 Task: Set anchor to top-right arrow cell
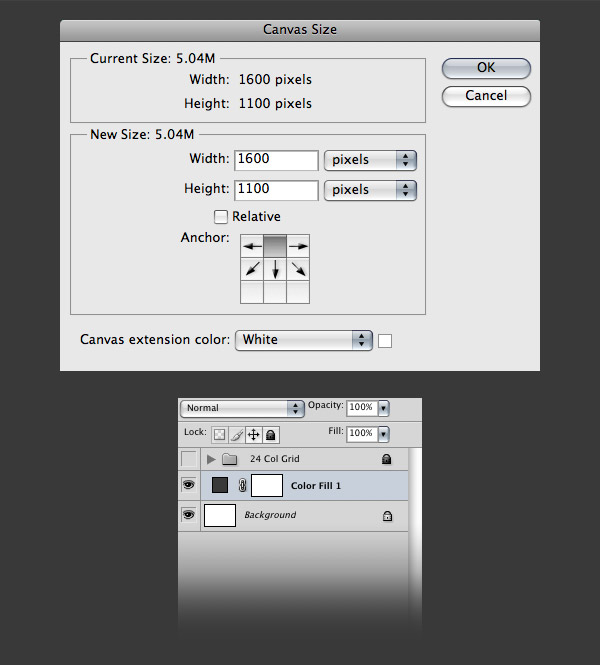click(x=298, y=246)
